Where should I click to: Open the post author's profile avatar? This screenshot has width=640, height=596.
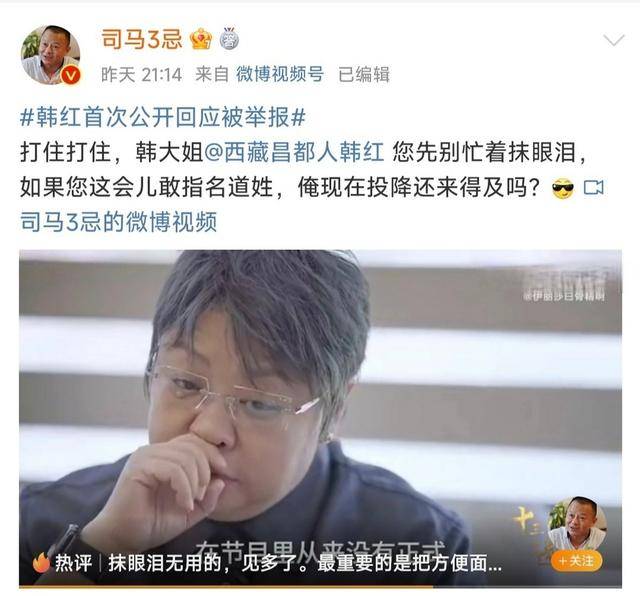(51, 55)
